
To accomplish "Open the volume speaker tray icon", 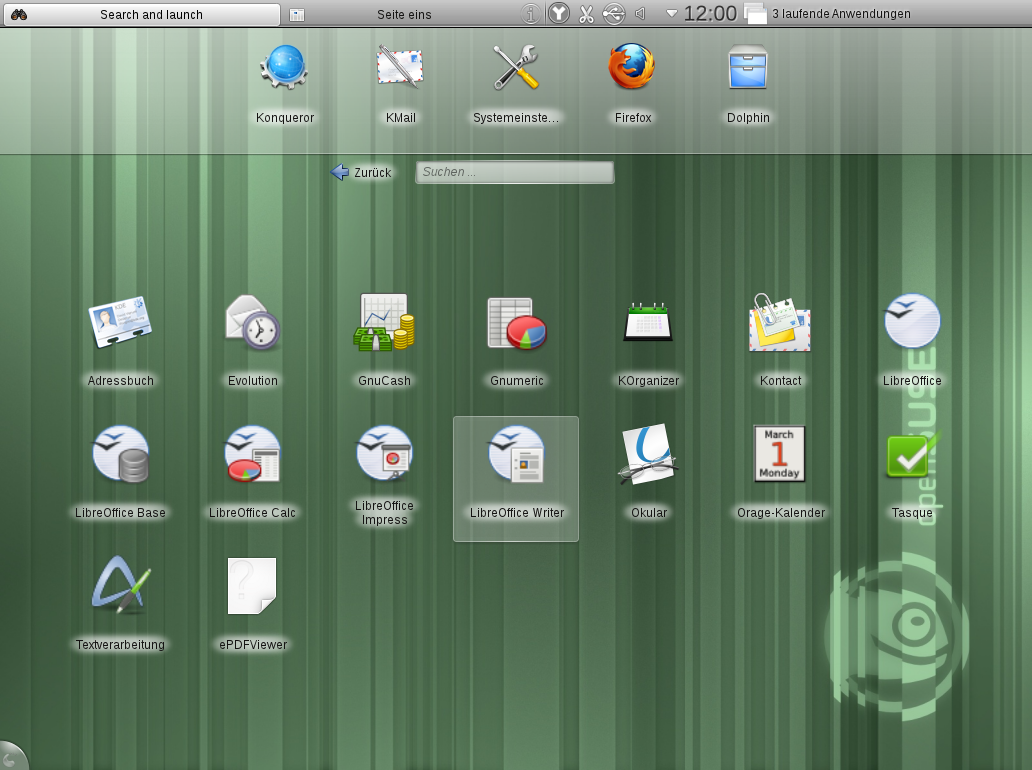I will click(x=640, y=14).
